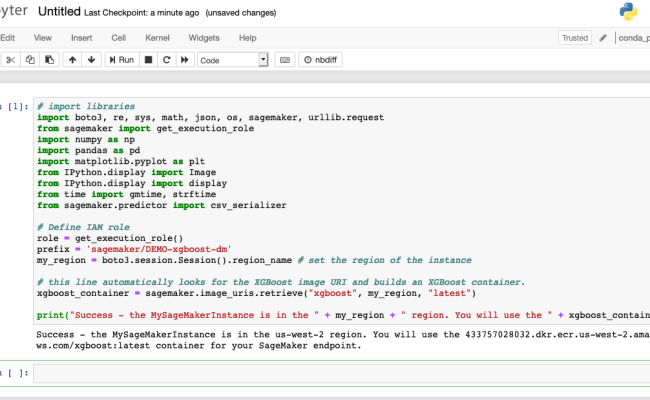The width and height of the screenshot is (650, 400).
Task: Open cell type dropdown showing Code
Action: pos(233,60)
